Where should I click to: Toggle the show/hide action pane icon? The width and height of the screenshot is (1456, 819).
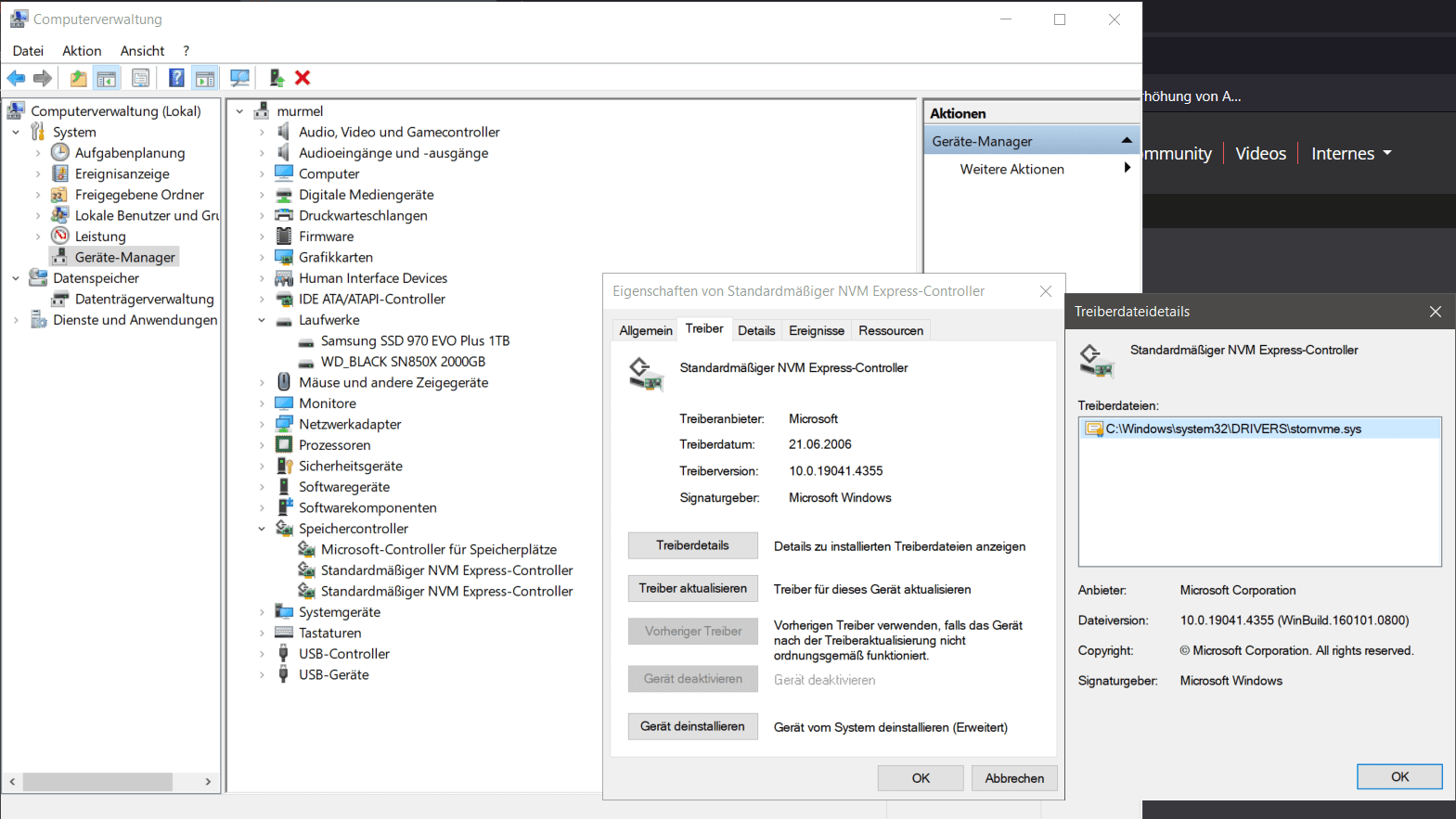coord(205,78)
